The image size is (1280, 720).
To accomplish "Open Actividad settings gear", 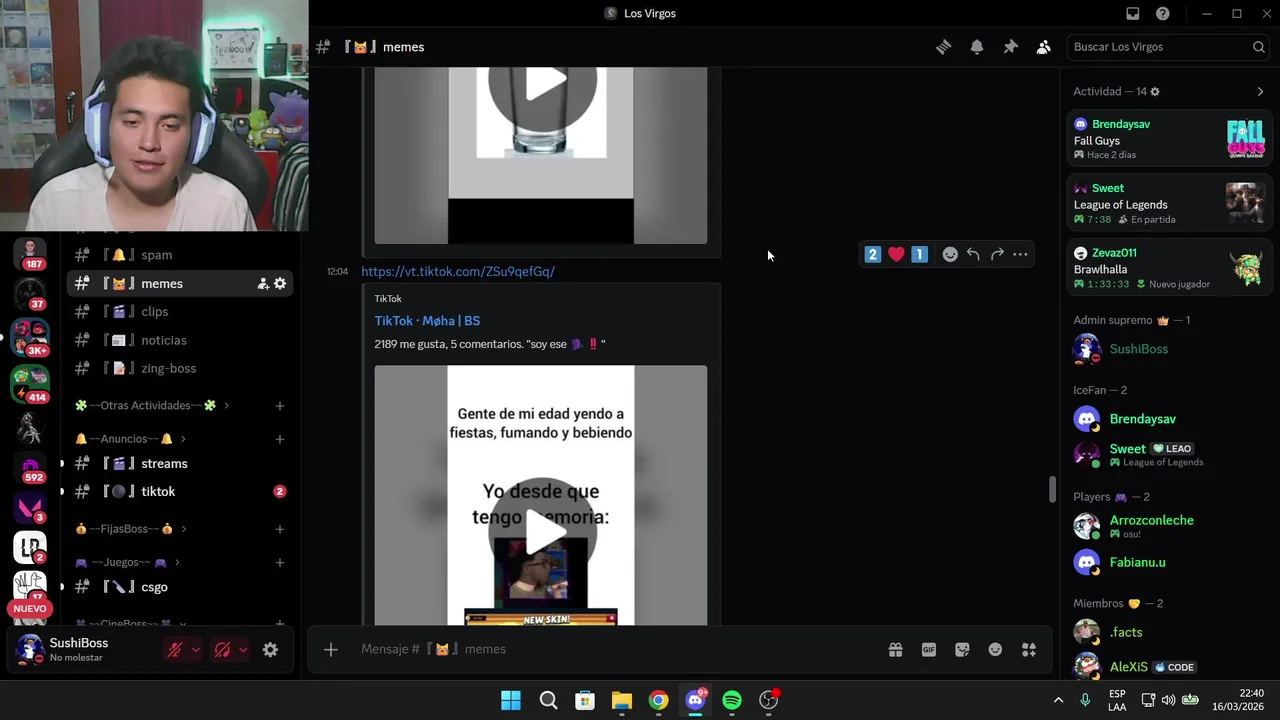I will pyautogui.click(x=1155, y=92).
